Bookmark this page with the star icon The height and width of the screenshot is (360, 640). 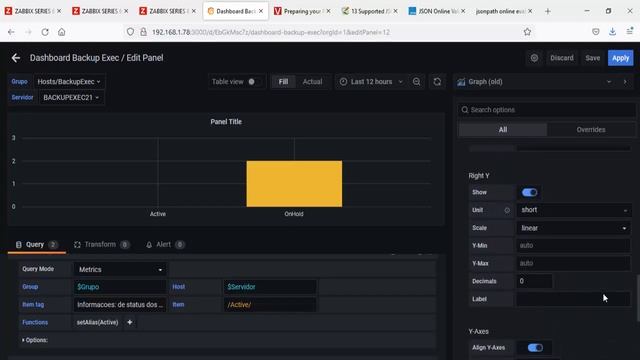coord(527,32)
